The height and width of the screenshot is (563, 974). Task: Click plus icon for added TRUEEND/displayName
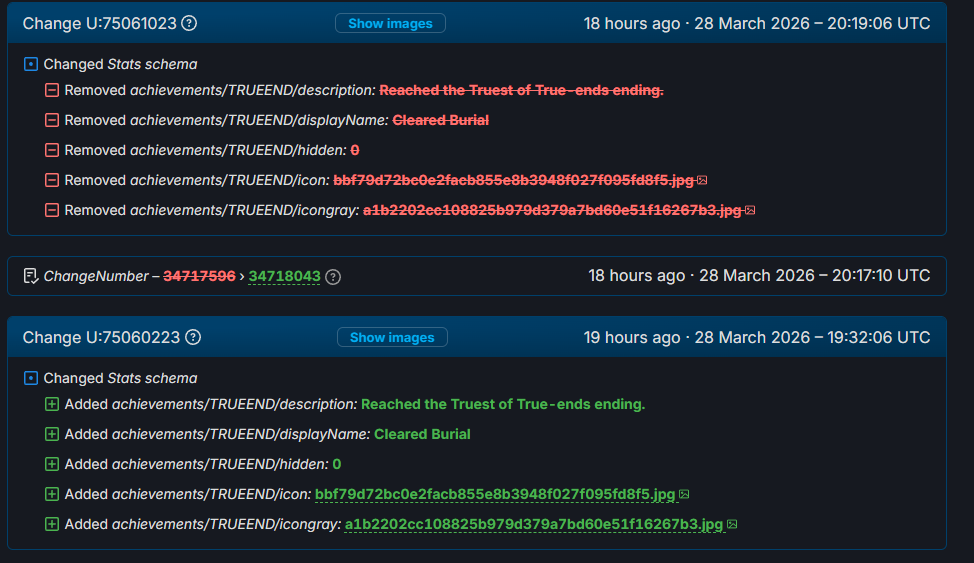point(52,434)
